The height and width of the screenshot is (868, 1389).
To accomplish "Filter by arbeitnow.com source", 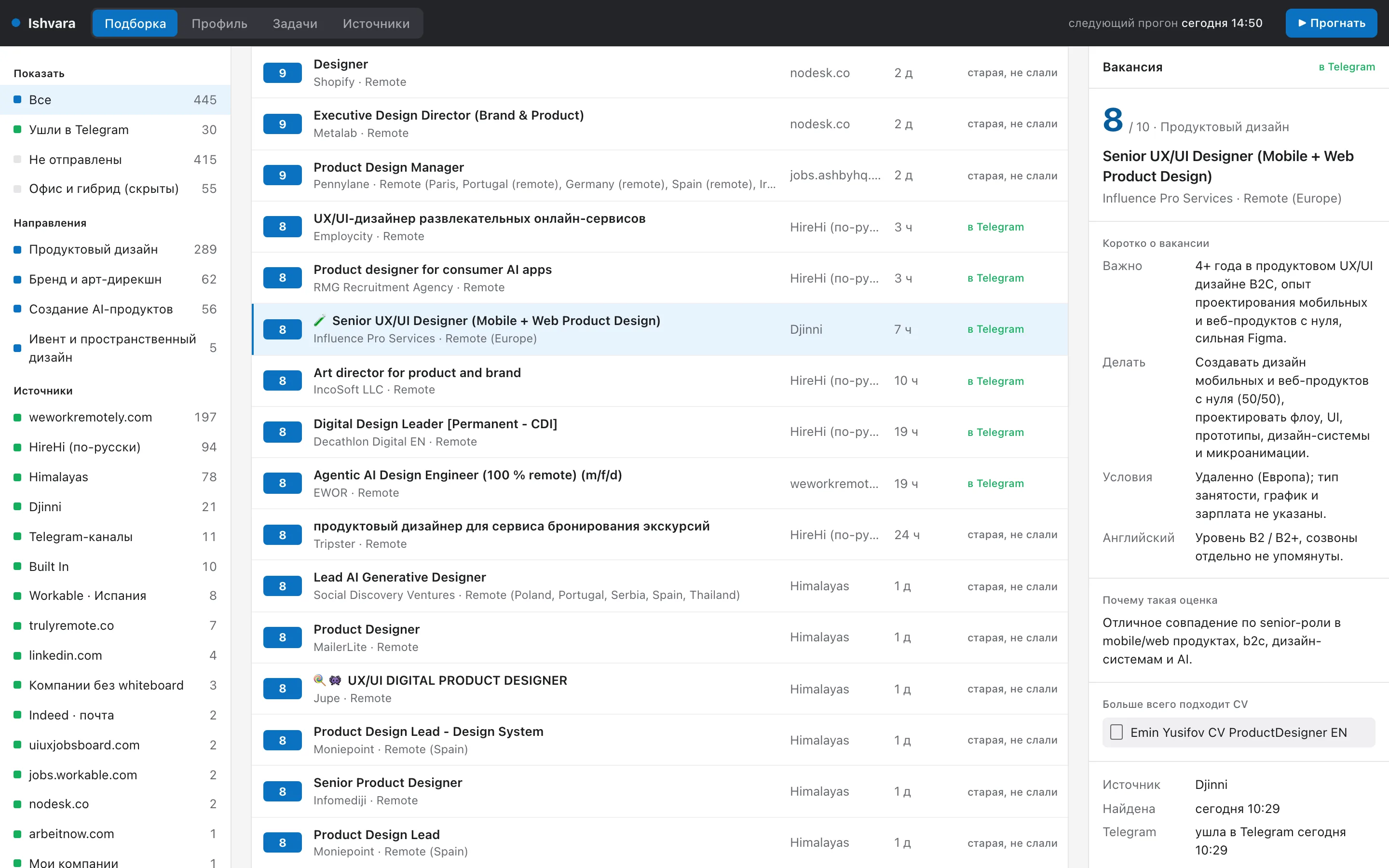I will (x=115, y=834).
